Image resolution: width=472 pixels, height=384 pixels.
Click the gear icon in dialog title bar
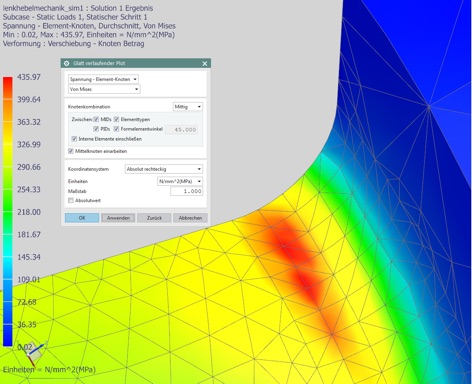point(66,63)
